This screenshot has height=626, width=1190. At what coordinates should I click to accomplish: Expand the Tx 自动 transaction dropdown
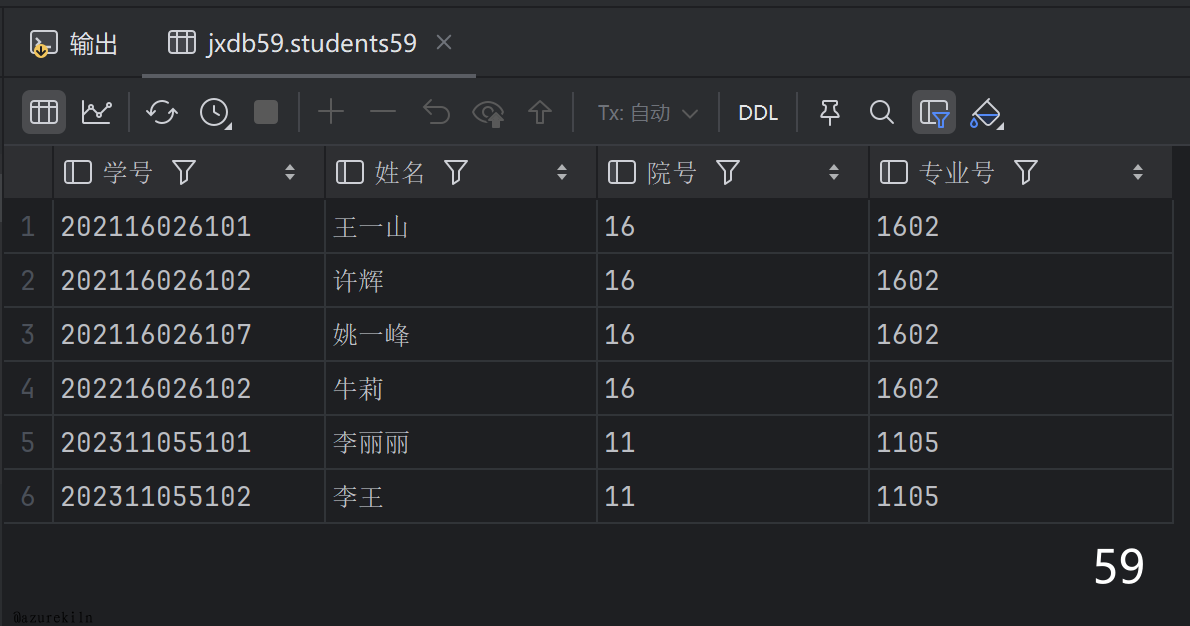pos(647,113)
